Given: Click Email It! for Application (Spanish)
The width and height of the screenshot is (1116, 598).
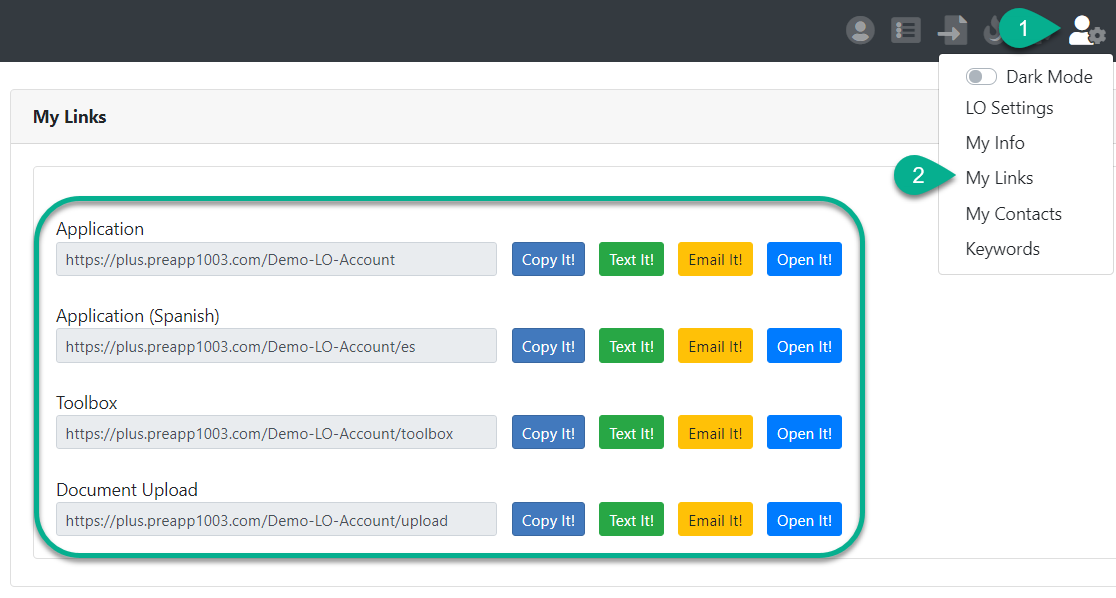Looking at the screenshot, I should click(x=715, y=347).
